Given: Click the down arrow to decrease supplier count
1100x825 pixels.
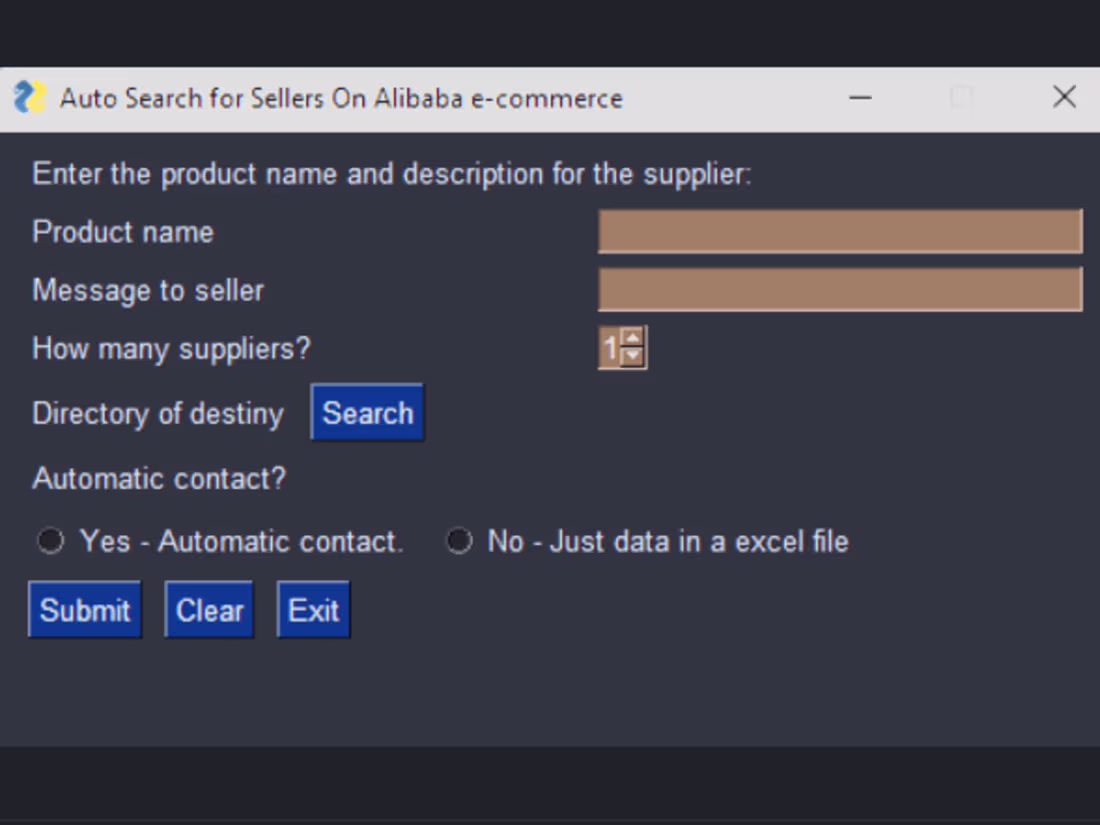Looking at the screenshot, I should [x=634, y=355].
